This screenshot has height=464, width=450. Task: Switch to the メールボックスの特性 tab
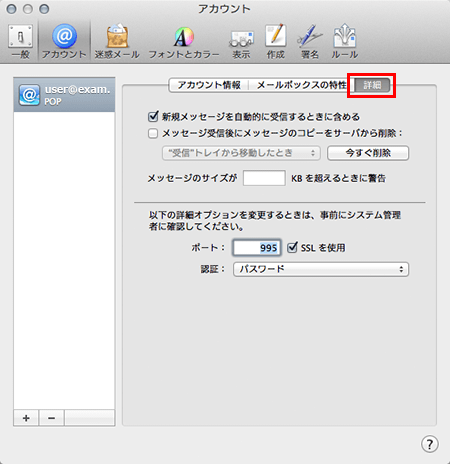(301, 85)
